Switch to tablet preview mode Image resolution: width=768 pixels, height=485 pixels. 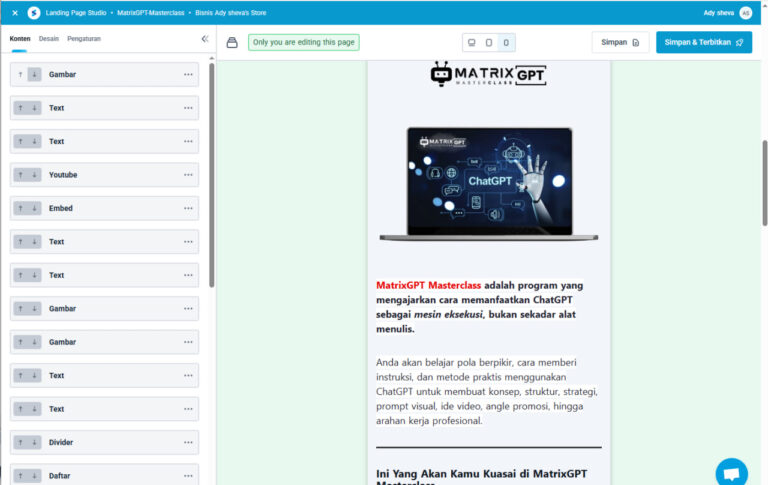[x=488, y=43]
